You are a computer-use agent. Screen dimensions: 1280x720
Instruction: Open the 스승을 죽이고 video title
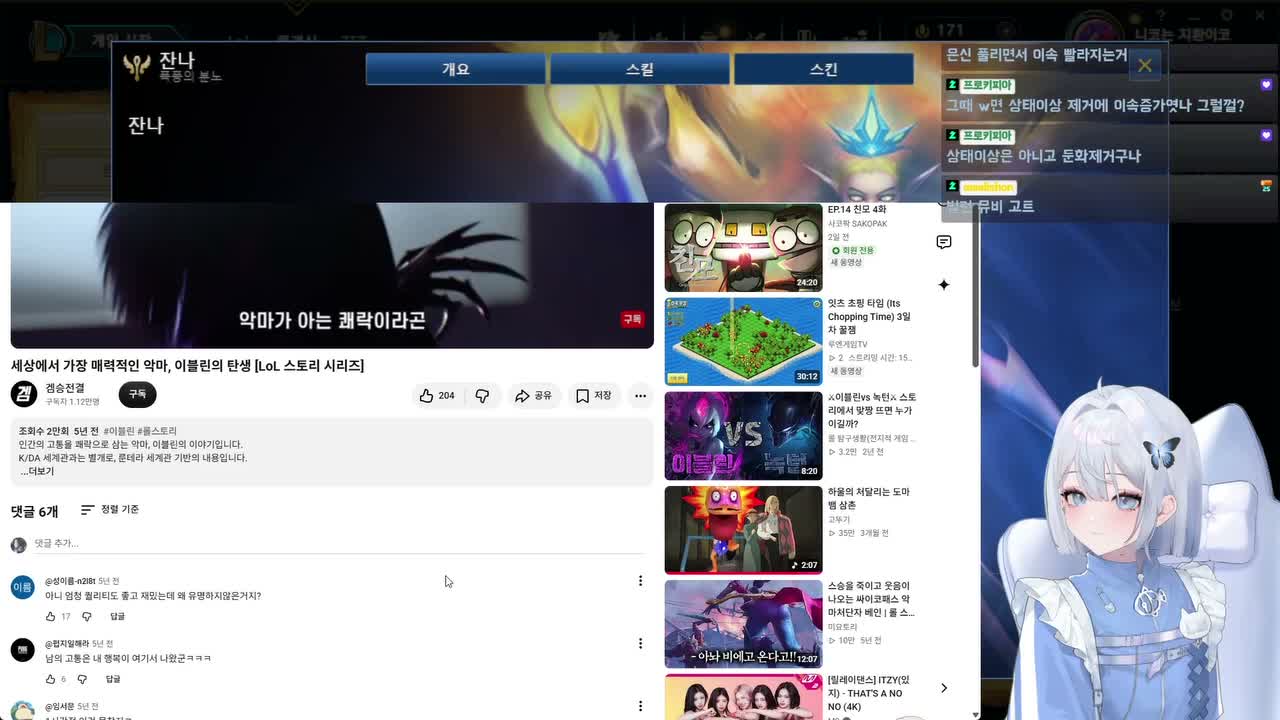pos(871,599)
